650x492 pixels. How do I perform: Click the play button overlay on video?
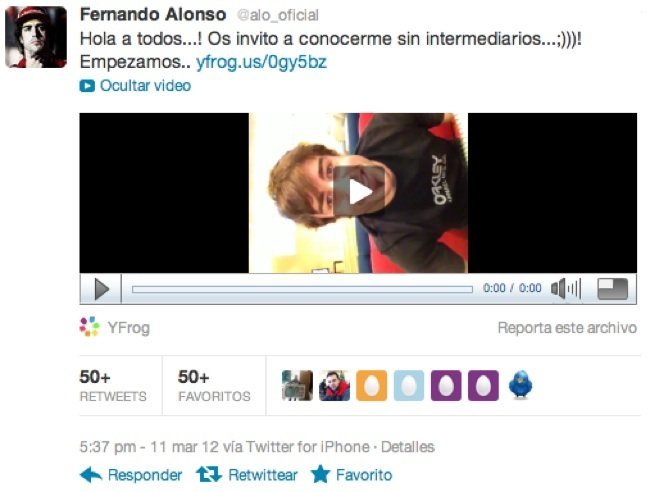click(x=359, y=191)
